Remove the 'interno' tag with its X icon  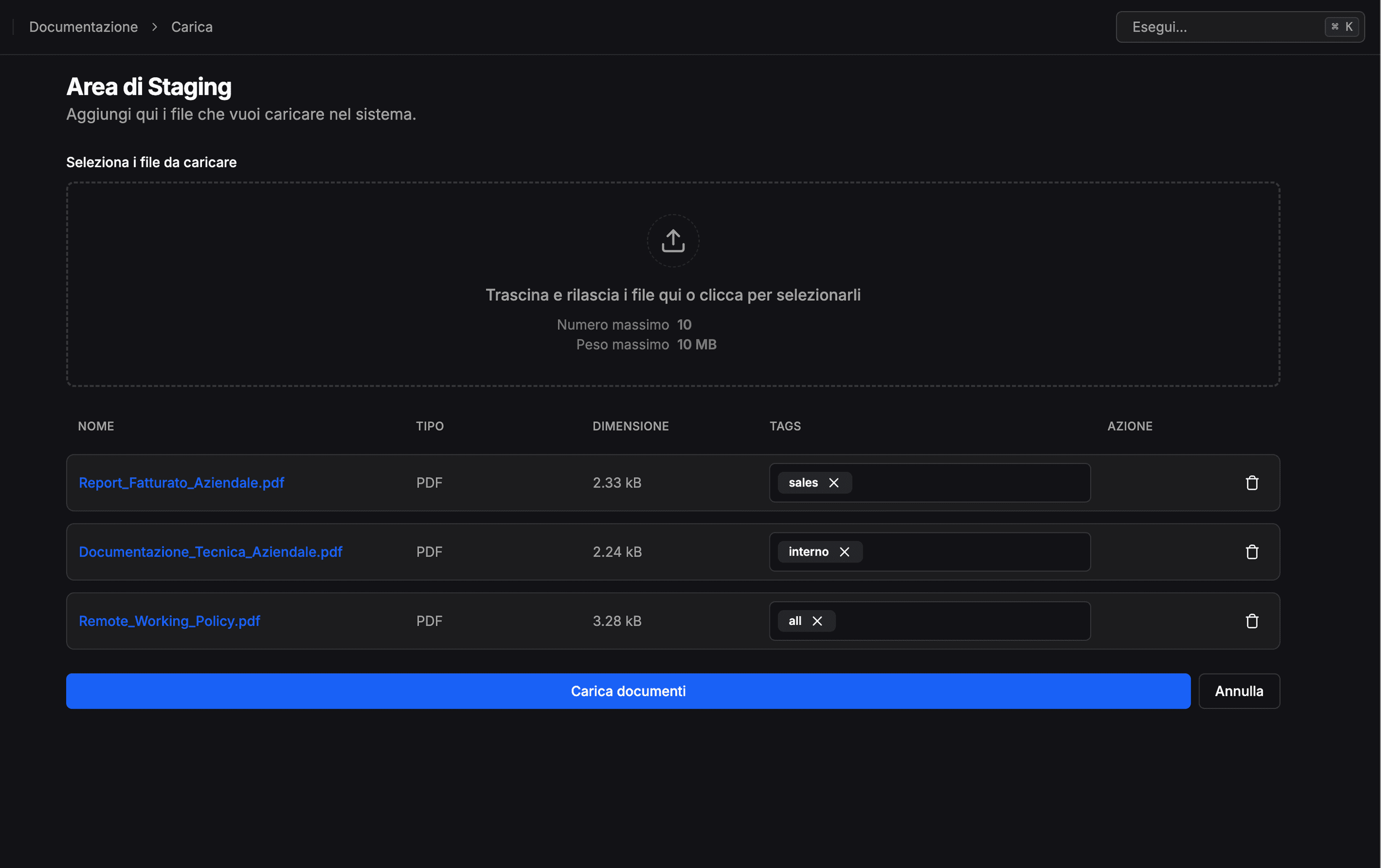click(x=844, y=551)
